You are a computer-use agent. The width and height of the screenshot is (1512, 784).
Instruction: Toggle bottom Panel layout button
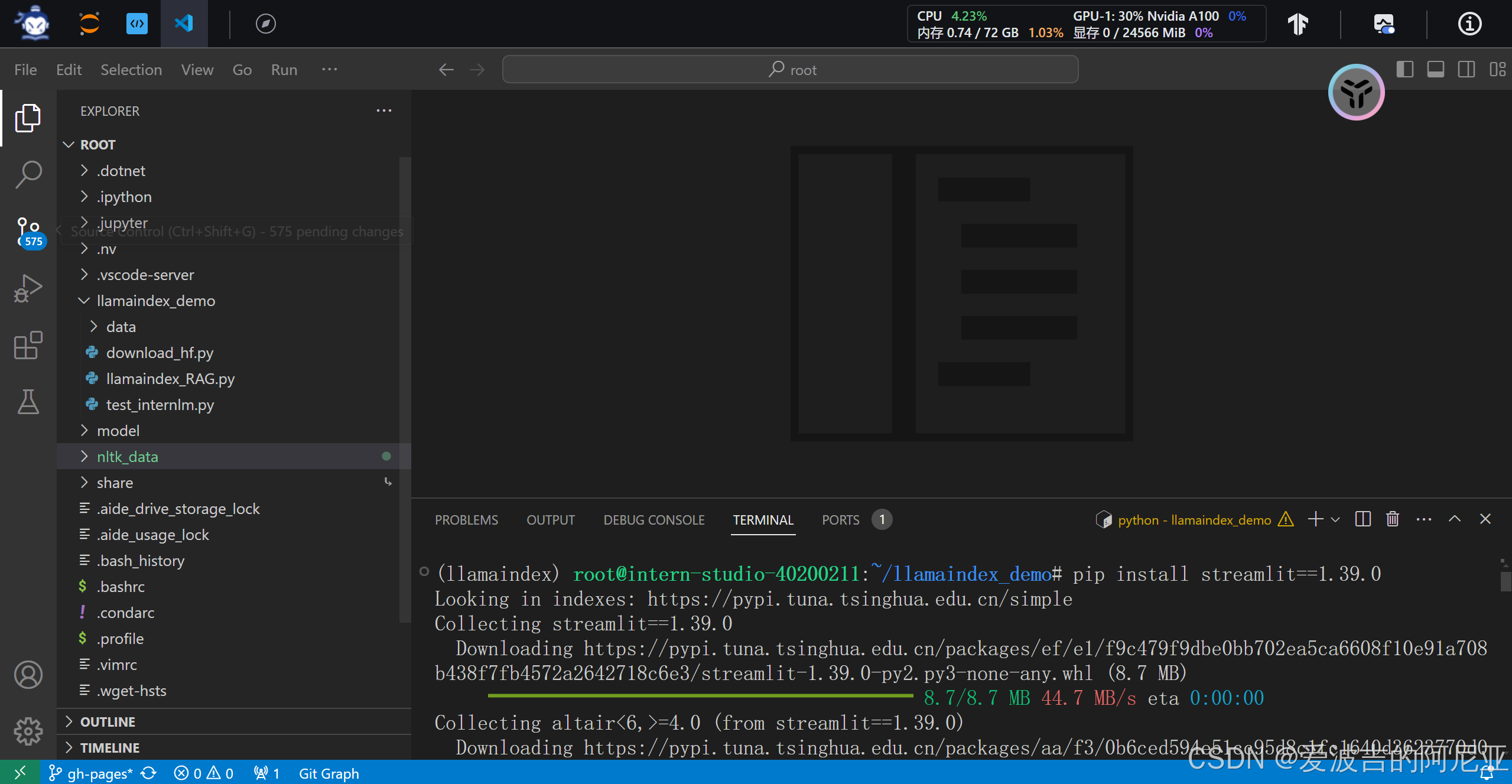1435,69
